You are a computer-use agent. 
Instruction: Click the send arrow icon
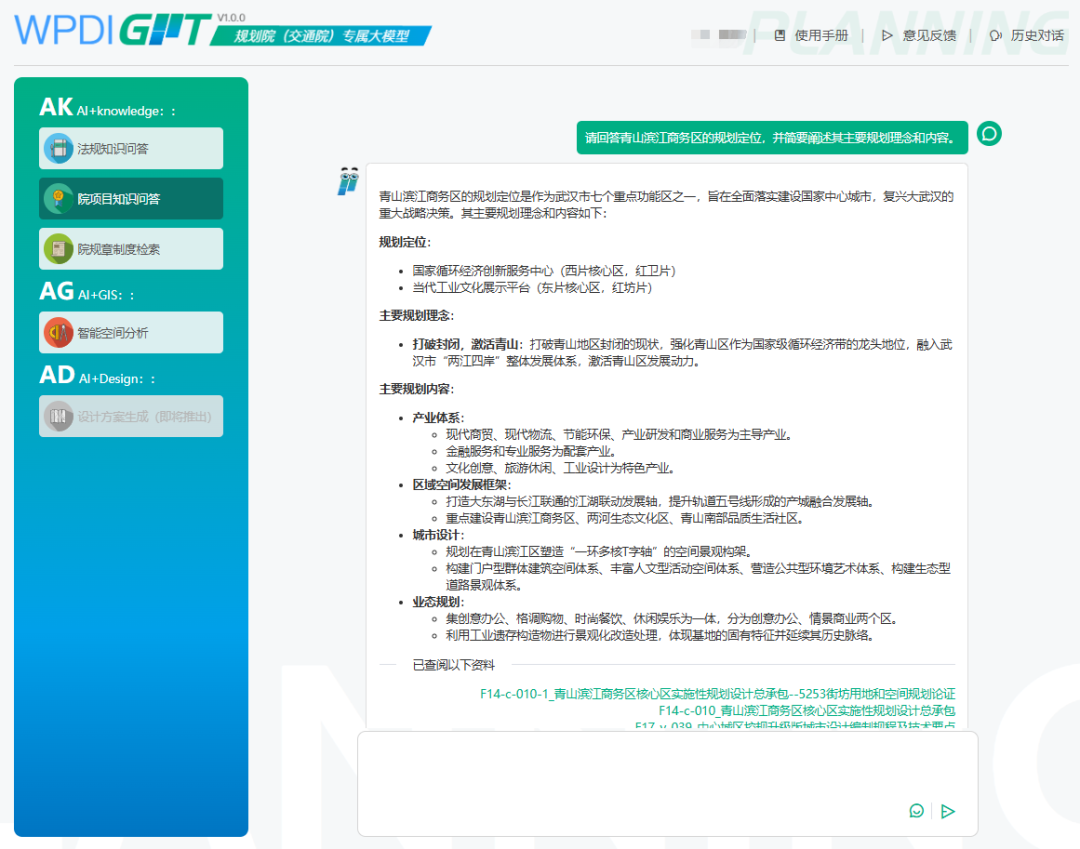pyautogui.click(x=948, y=811)
